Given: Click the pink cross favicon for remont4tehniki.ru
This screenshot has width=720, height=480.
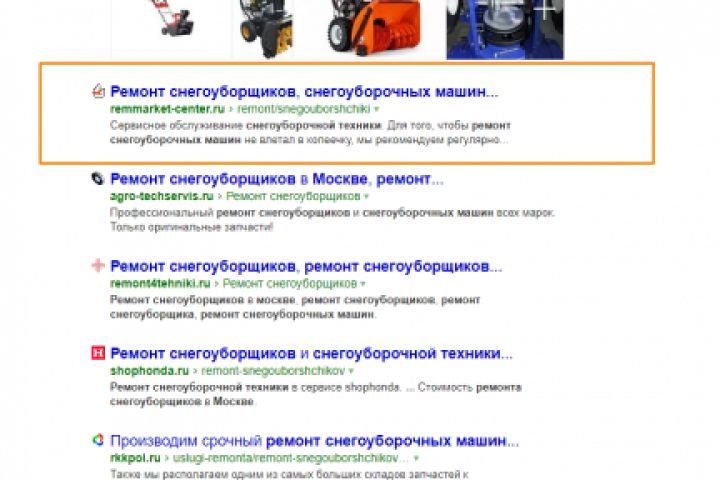Looking at the screenshot, I should (98, 265).
